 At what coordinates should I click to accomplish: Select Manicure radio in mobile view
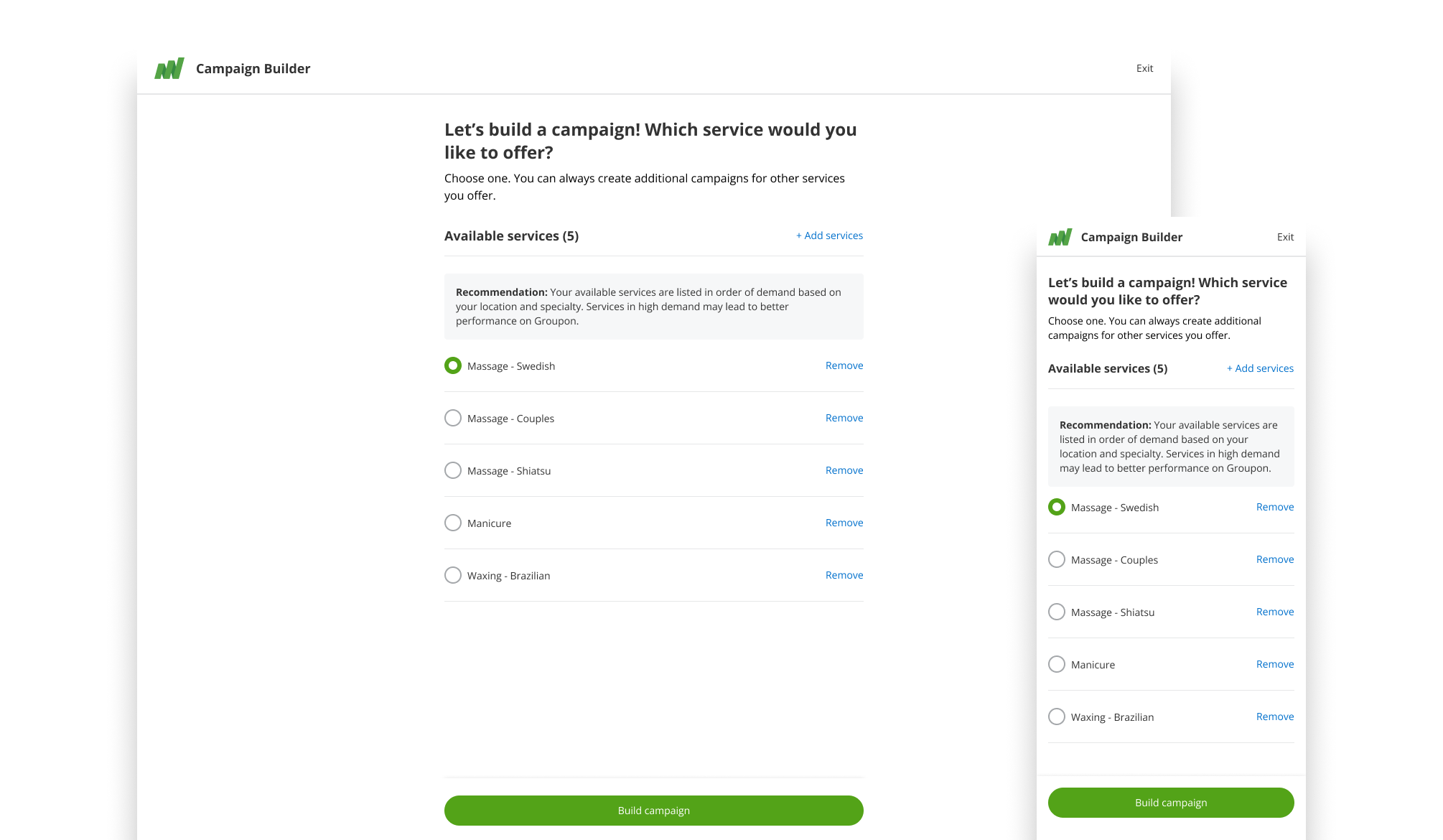click(1057, 664)
